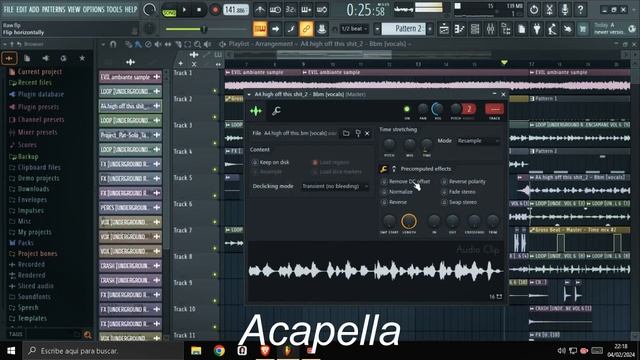Open the Playlist options menu arrow
640x360 pixels.
tap(103, 44)
